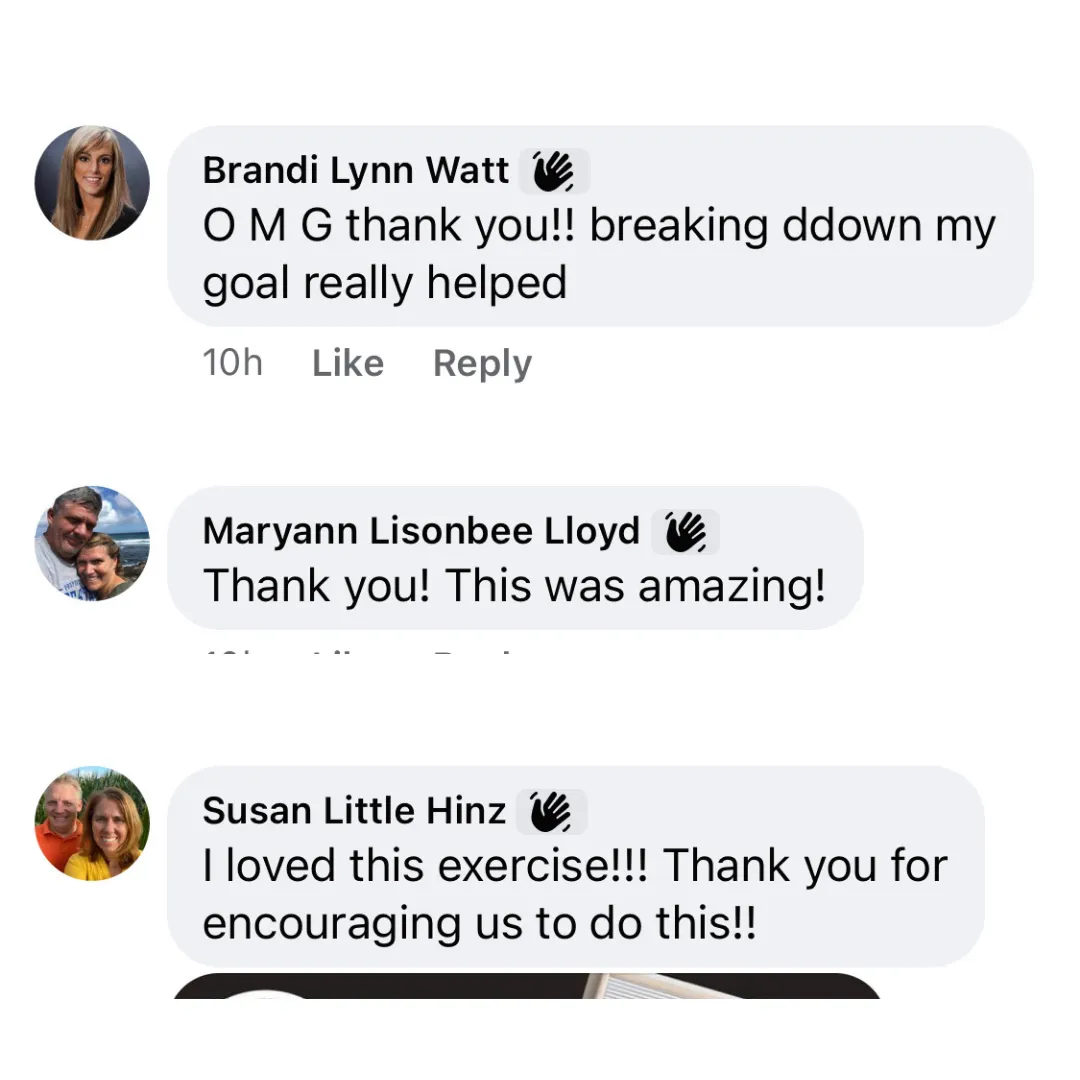Open Maryann Lisonbee Lloyd's profile photo

click(92, 543)
